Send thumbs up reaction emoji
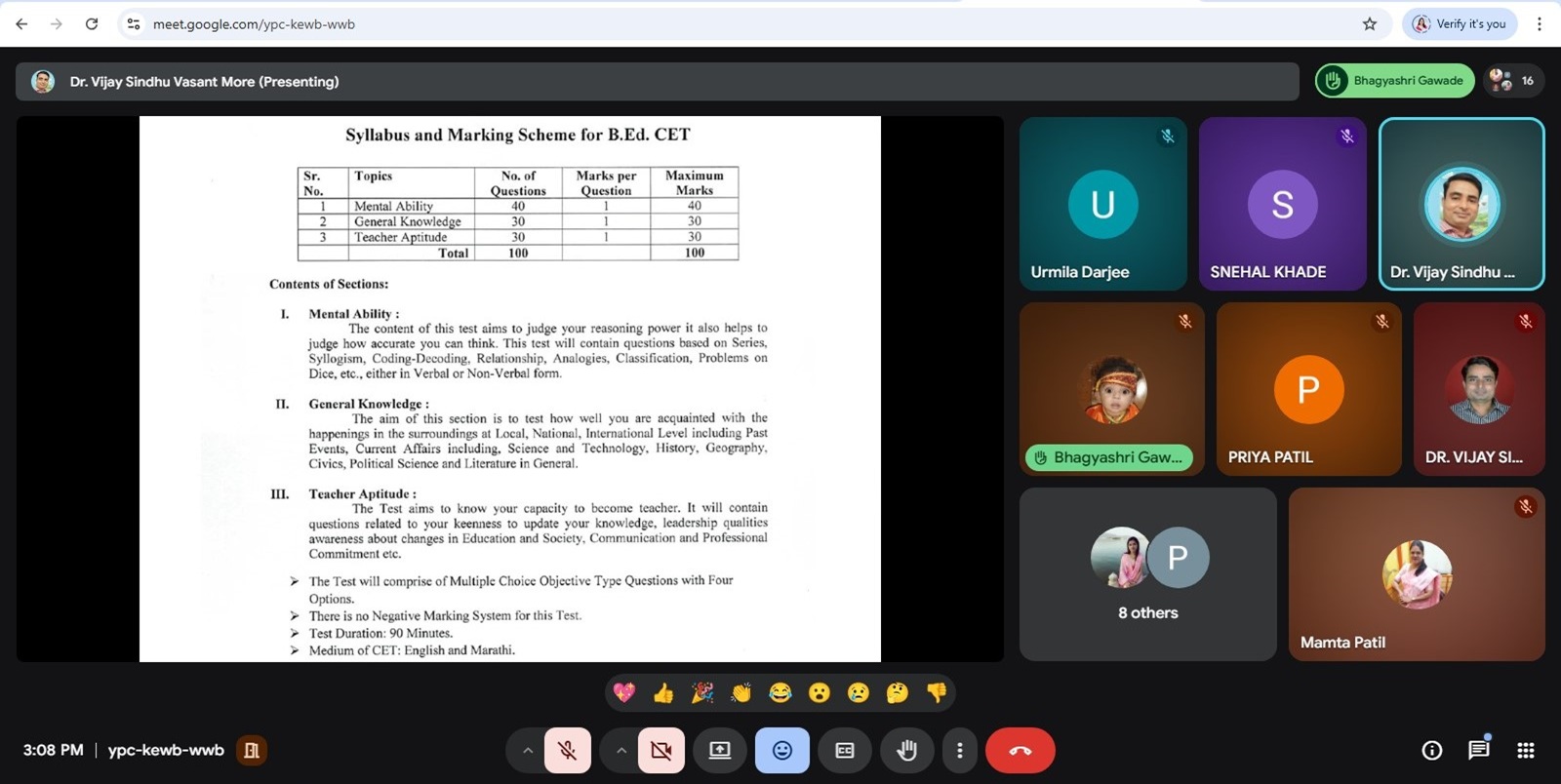 click(x=663, y=693)
